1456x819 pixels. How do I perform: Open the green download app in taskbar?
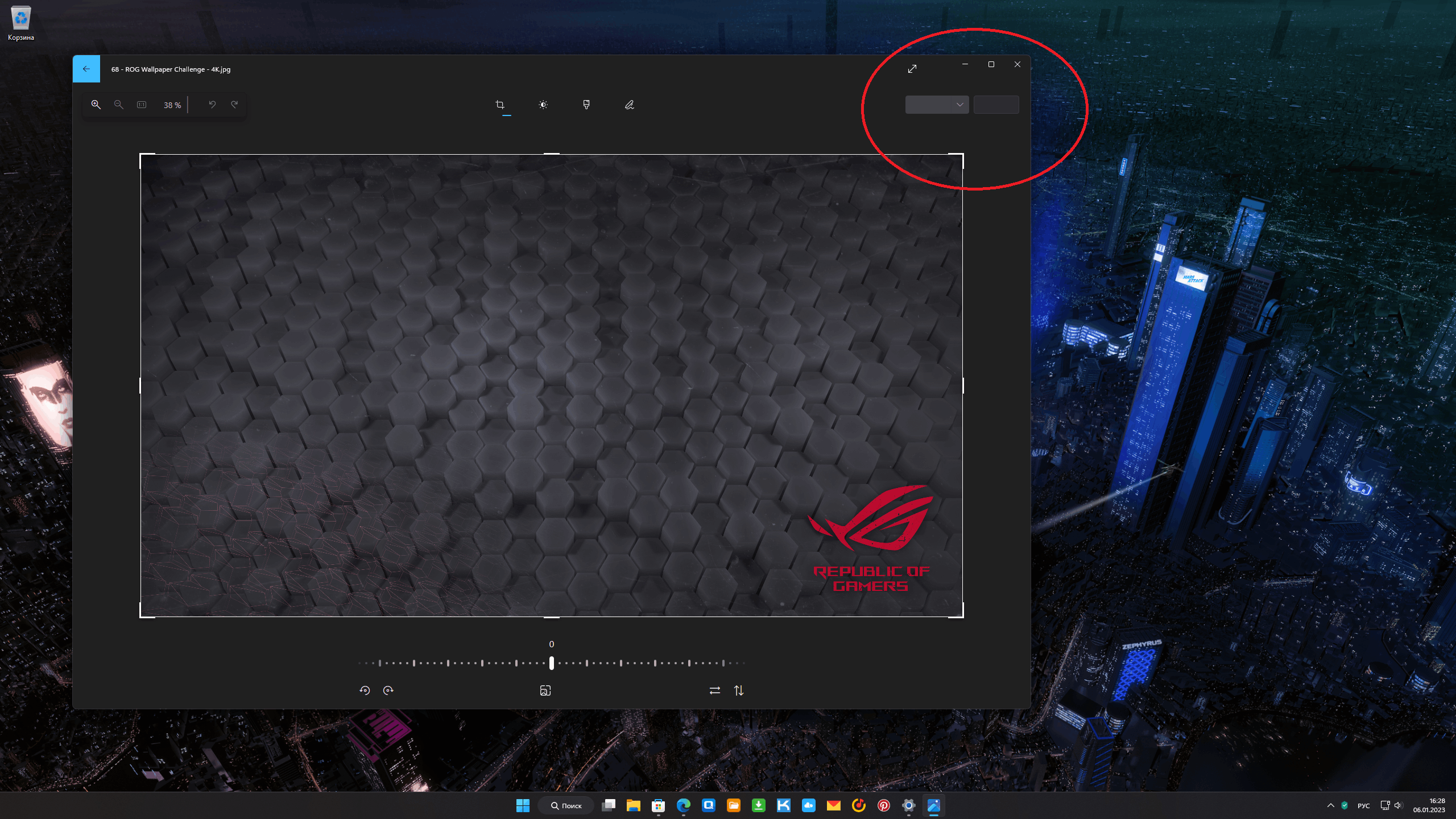coord(759,805)
